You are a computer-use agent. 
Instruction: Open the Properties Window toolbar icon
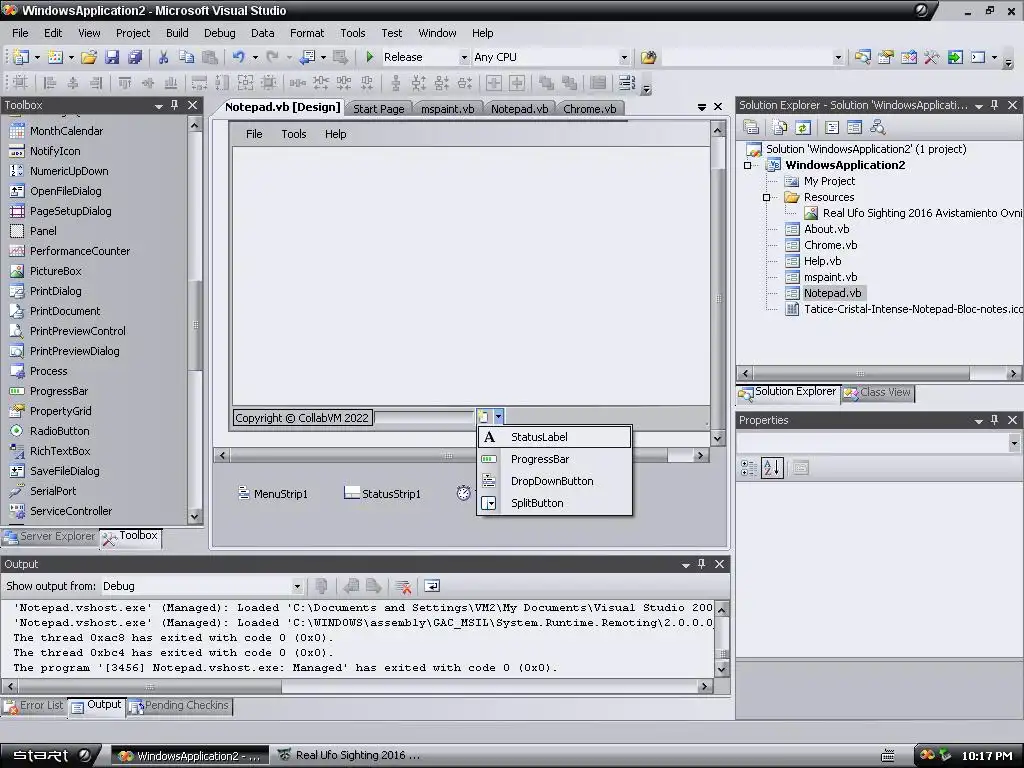[x=886, y=57]
